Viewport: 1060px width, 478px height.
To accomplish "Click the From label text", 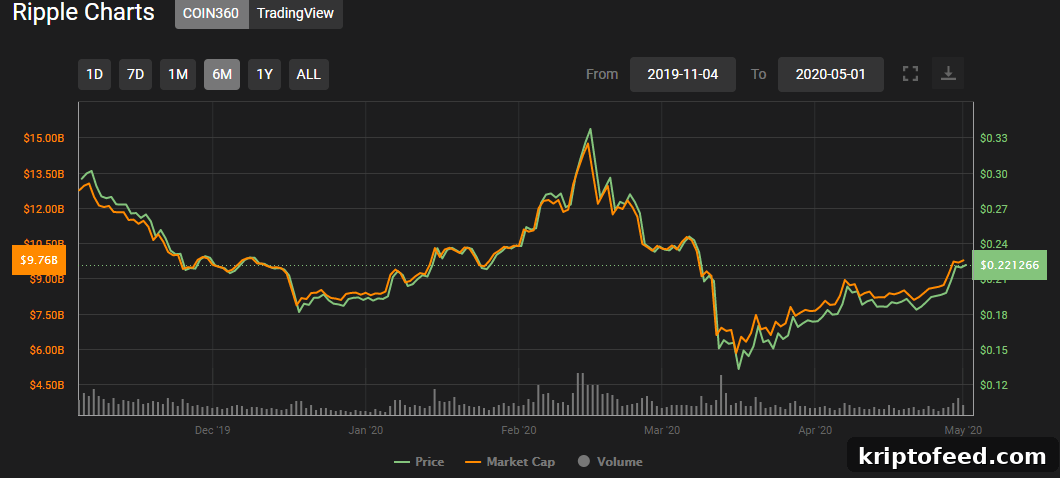I will click(x=602, y=74).
